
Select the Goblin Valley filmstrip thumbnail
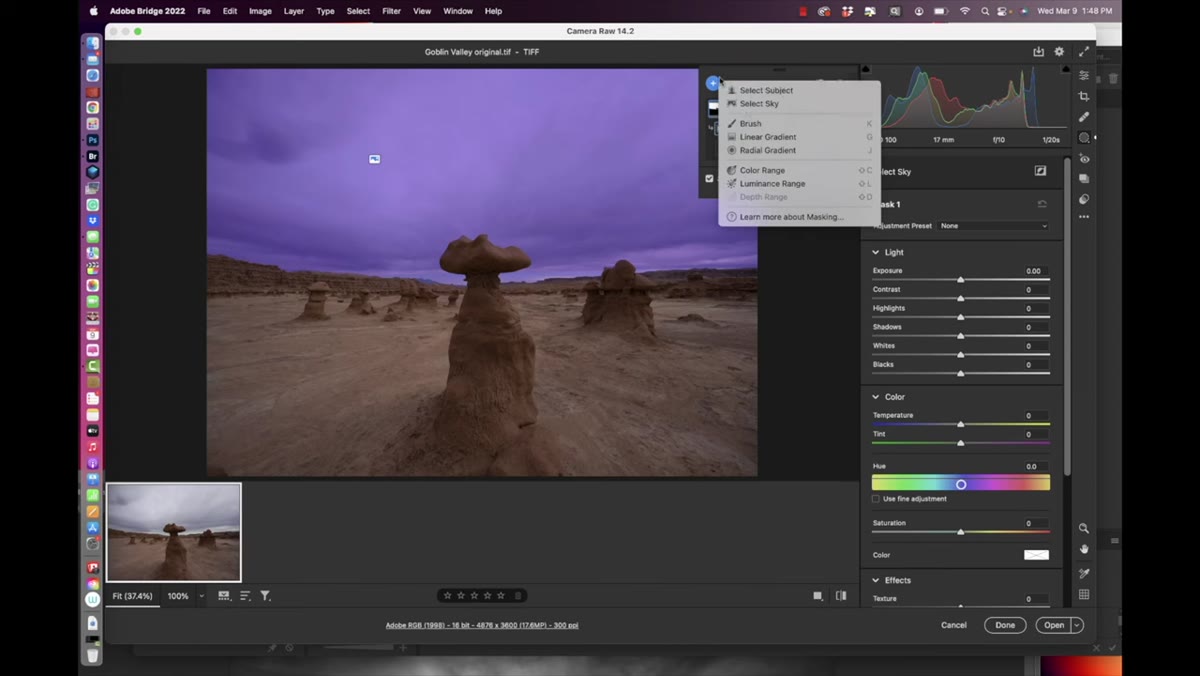tap(174, 532)
